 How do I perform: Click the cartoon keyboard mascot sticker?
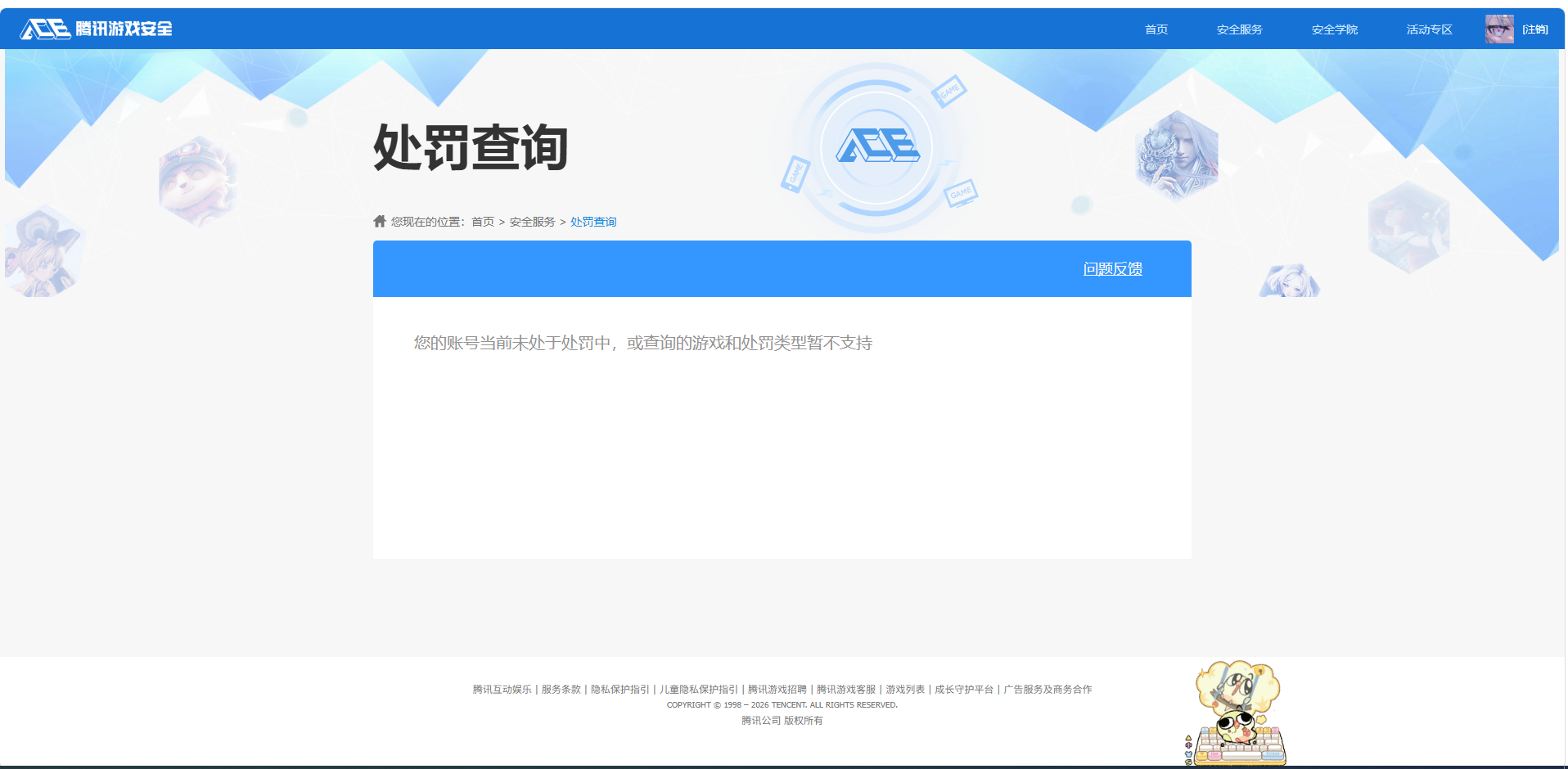pyautogui.click(x=1237, y=713)
